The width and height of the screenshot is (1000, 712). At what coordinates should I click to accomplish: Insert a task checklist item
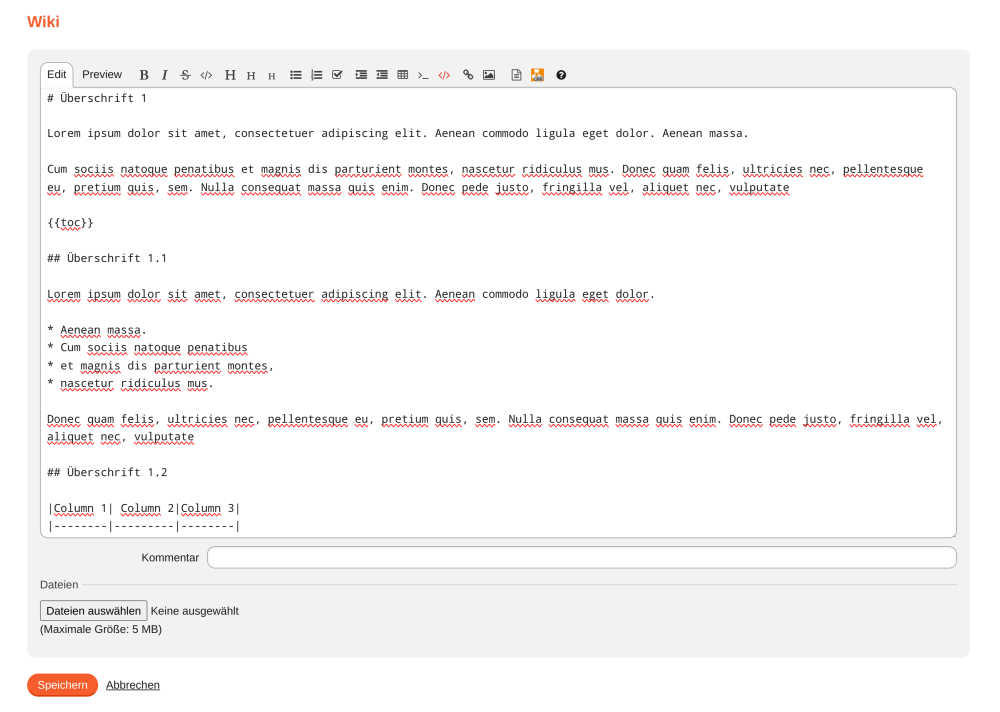tap(337, 74)
